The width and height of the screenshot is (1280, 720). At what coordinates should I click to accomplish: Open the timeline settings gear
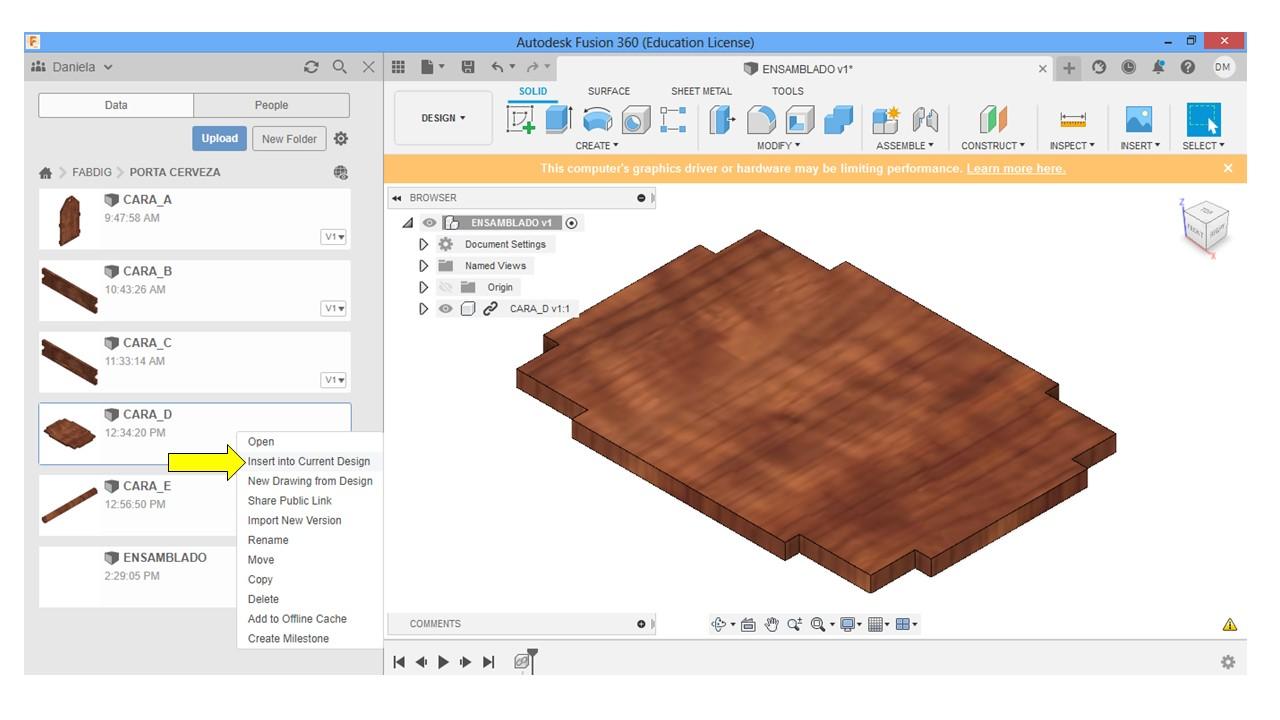1228,662
